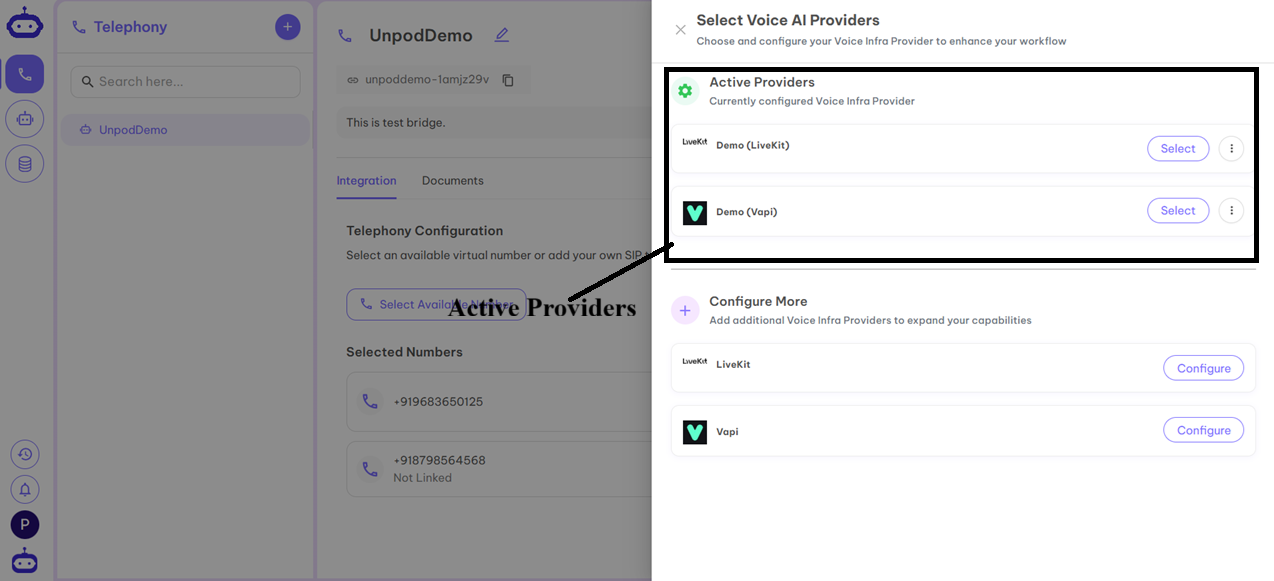
Task: Open call history clock icon
Action: click(25, 454)
